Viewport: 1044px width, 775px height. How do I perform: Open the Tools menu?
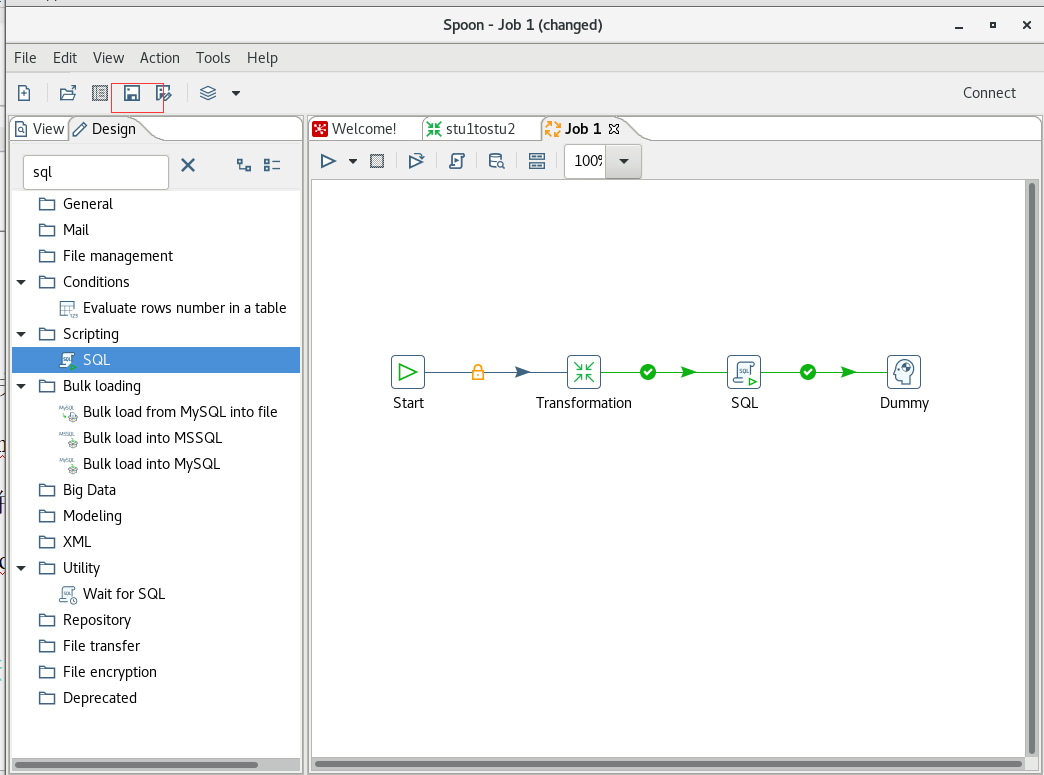pos(213,58)
